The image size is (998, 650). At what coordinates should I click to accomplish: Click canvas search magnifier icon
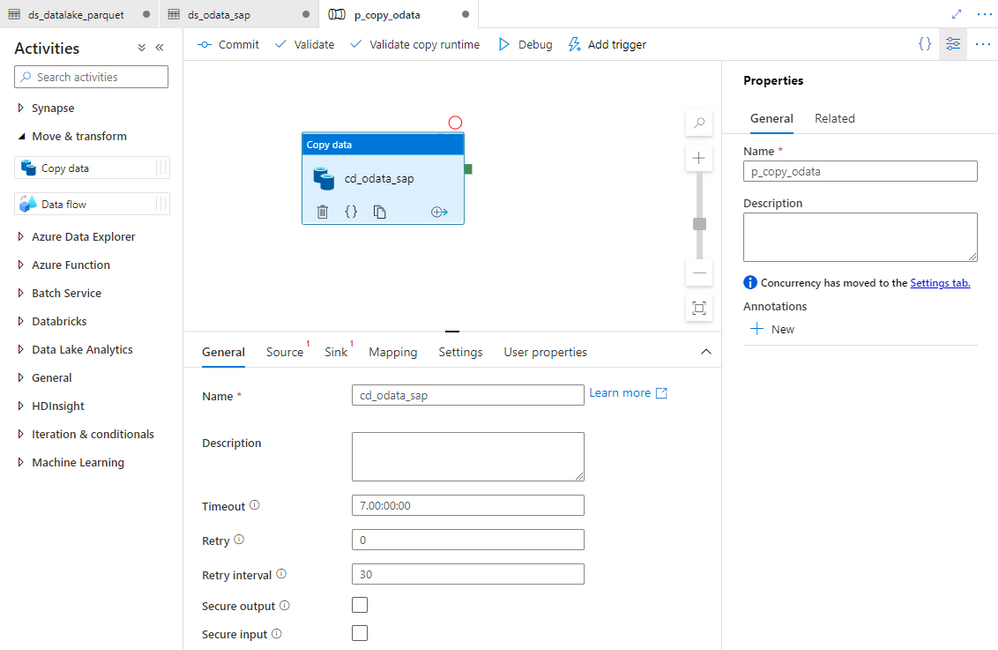coord(699,122)
